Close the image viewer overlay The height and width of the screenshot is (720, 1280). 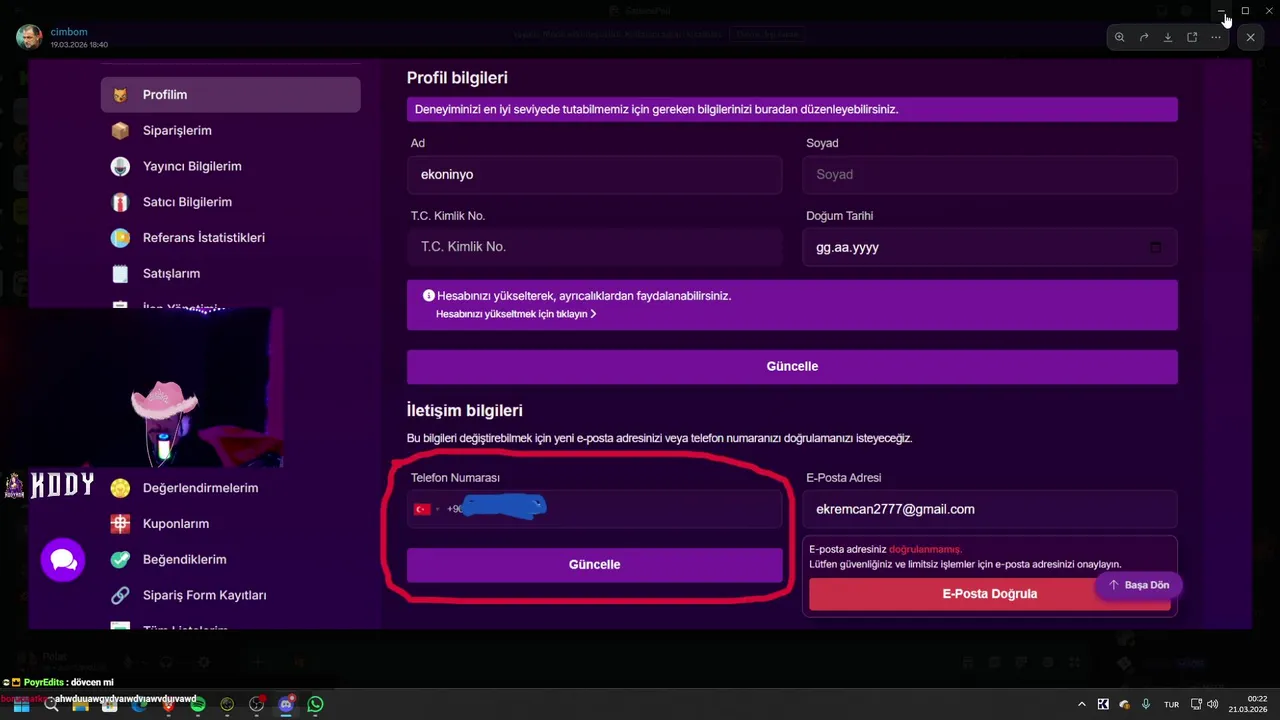(1251, 37)
